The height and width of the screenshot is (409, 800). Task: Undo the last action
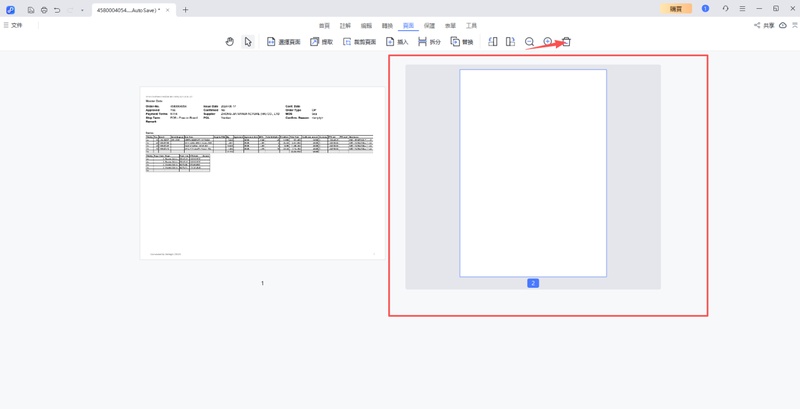[x=57, y=9]
